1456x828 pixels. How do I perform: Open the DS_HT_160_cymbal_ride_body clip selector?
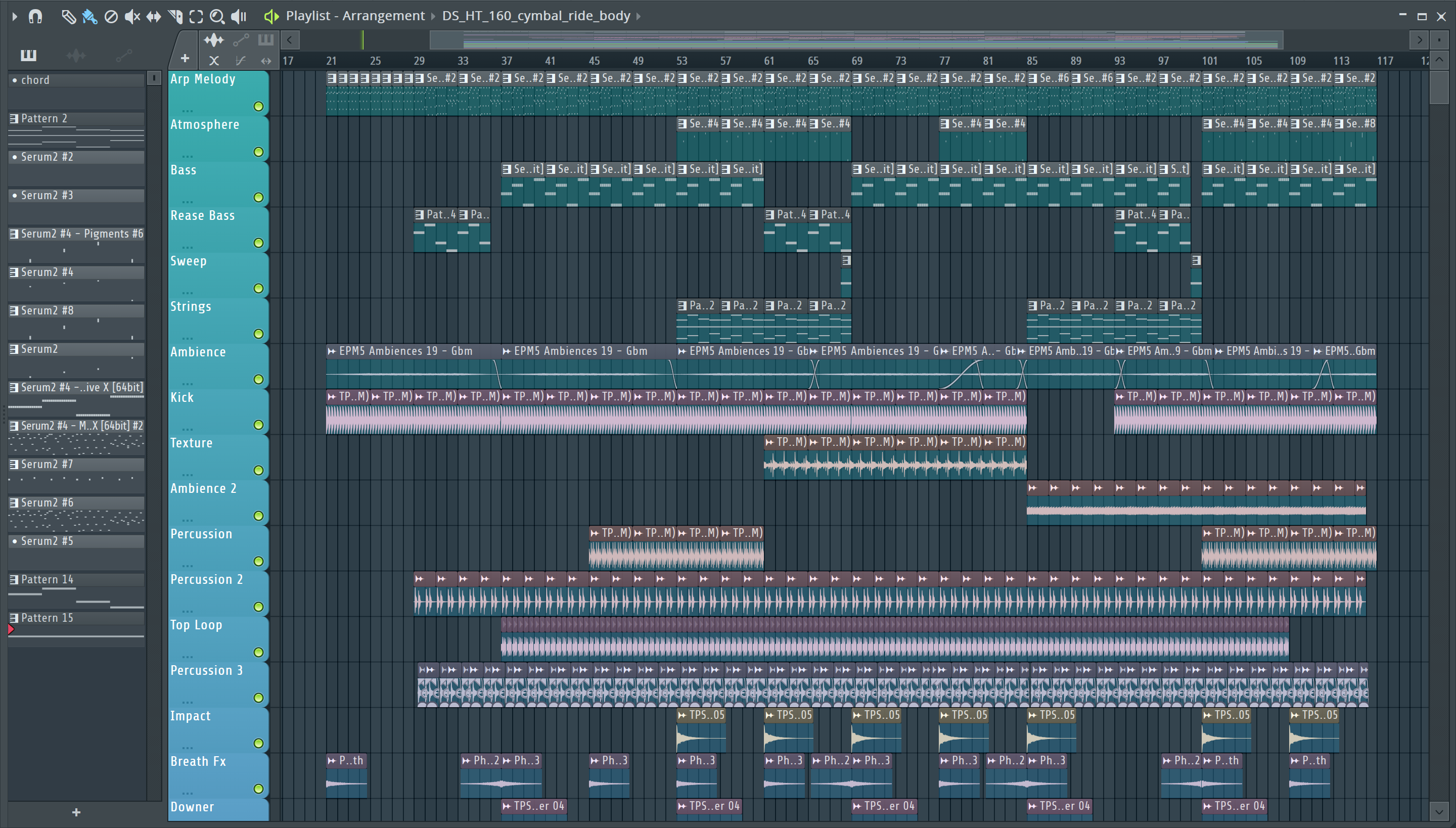point(536,16)
